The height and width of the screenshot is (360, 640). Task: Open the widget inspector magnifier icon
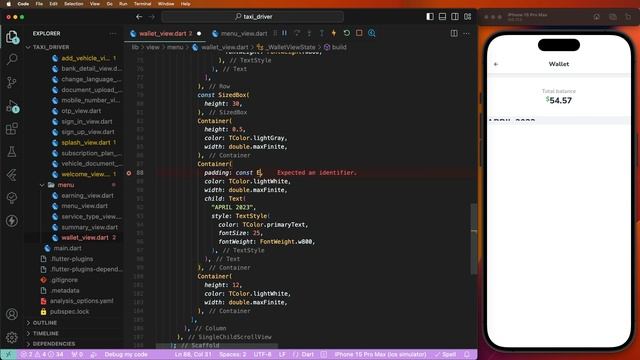(372, 33)
